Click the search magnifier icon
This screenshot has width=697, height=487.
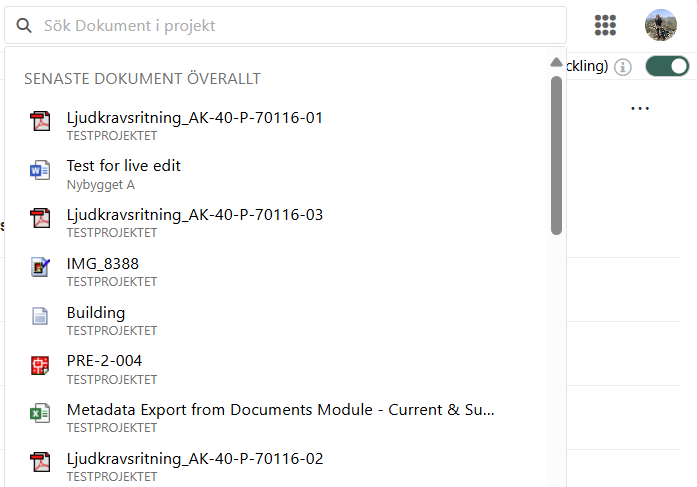click(24, 25)
